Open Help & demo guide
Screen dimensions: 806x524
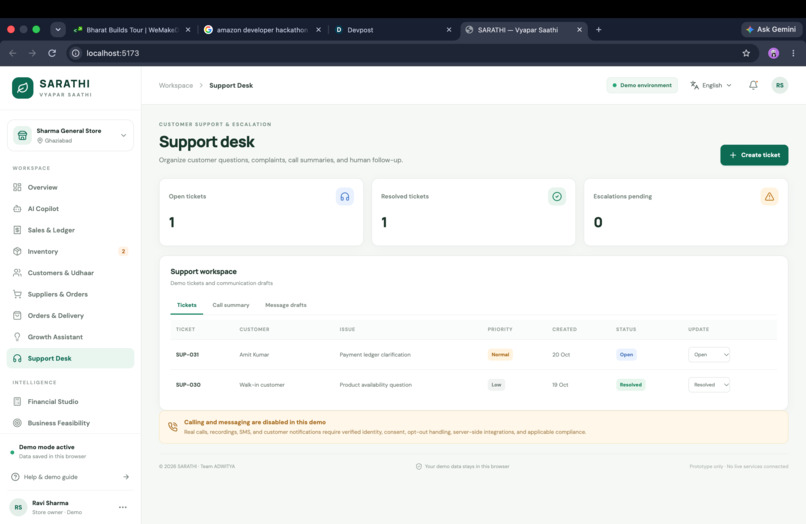[x=70, y=477]
